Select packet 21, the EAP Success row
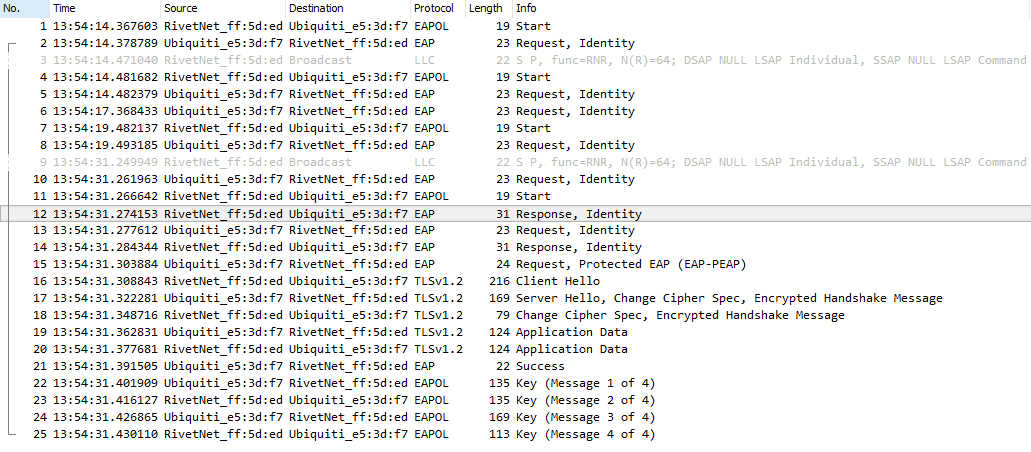 540,366
